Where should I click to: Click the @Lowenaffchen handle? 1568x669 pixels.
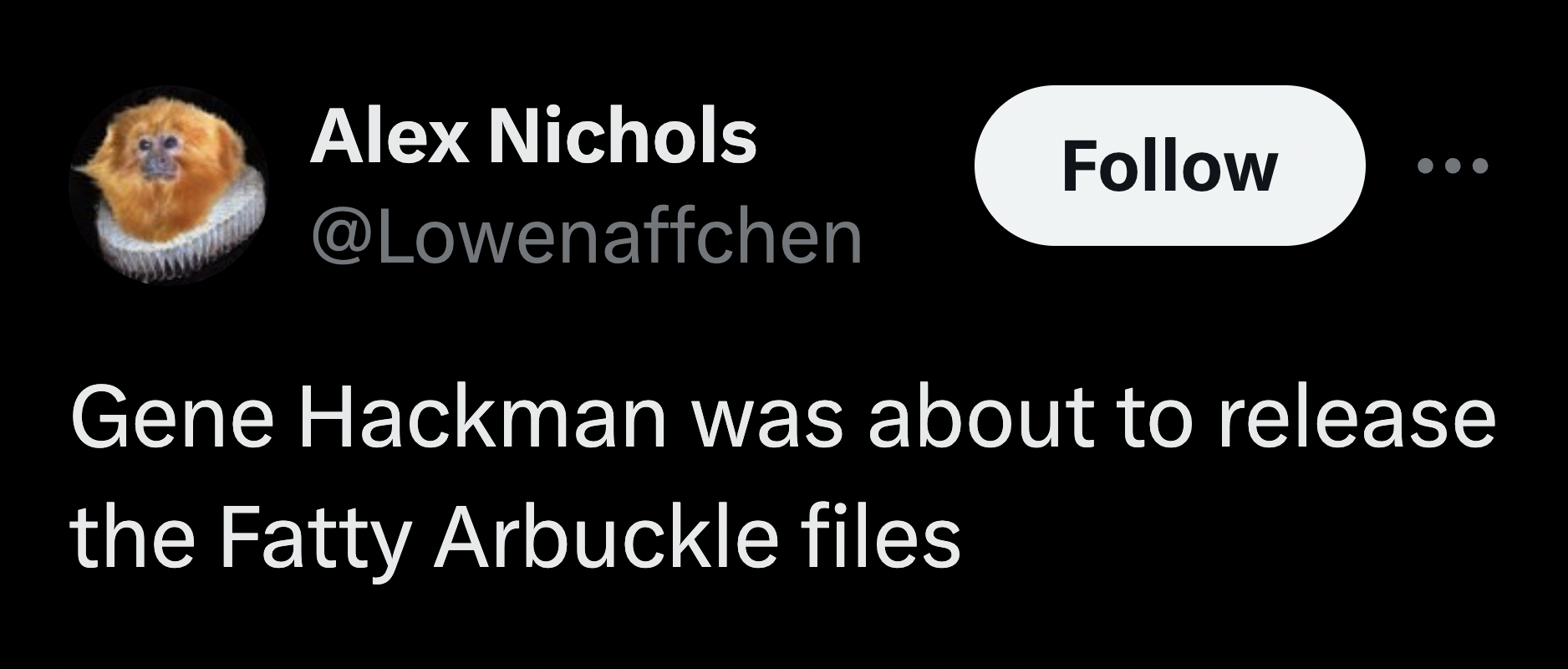pyautogui.click(x=586, y=237)
